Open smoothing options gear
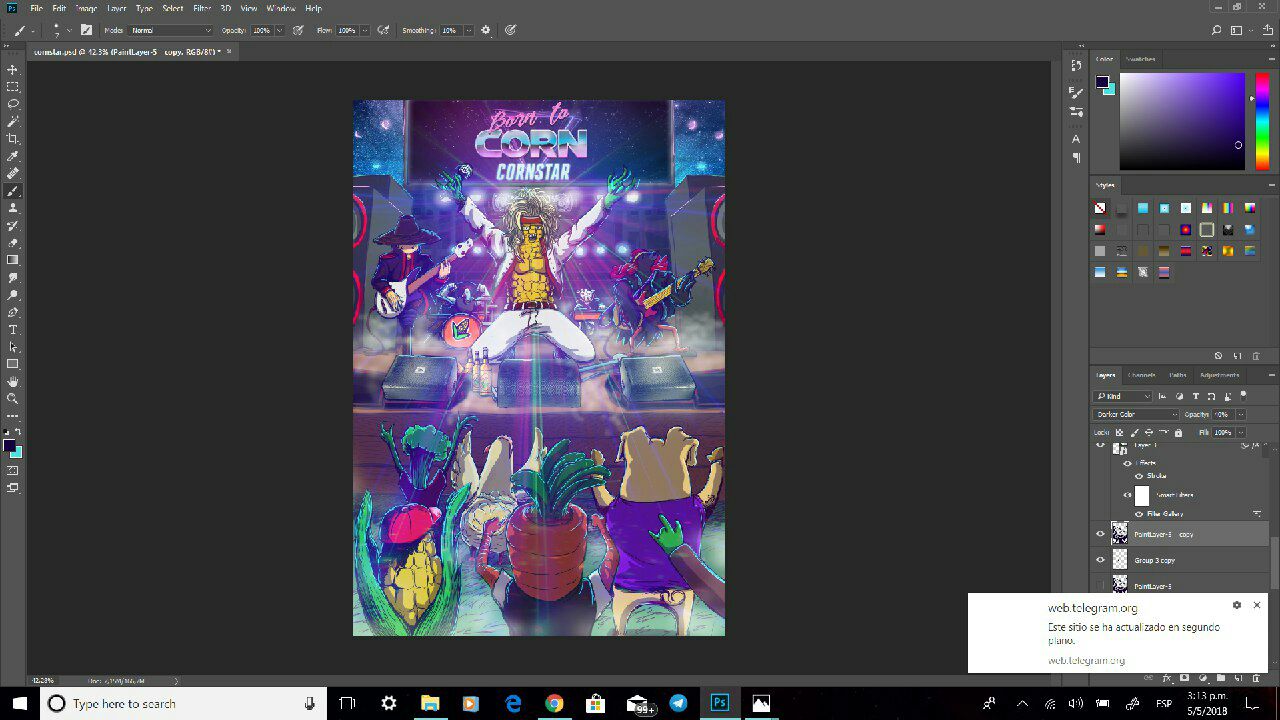This screenshot has height=720, width=1280. [486, 30]
